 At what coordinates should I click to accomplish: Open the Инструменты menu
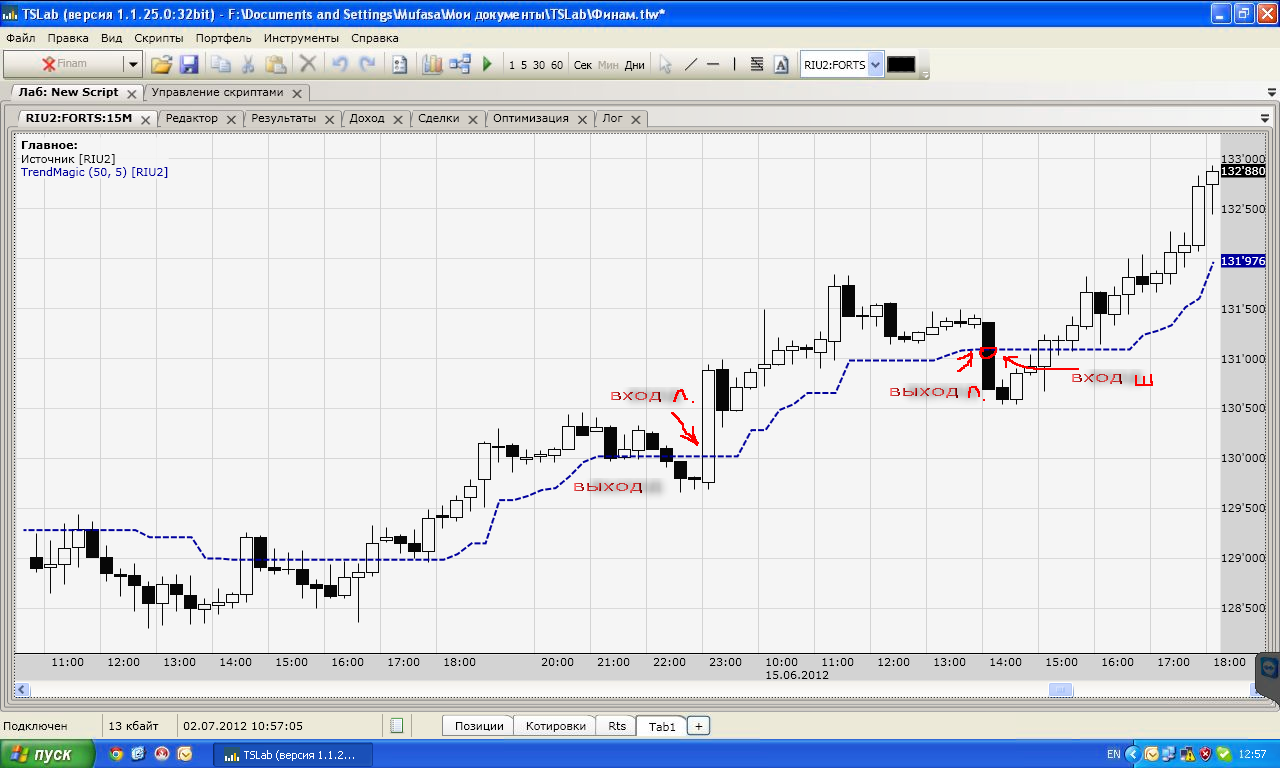301,38
